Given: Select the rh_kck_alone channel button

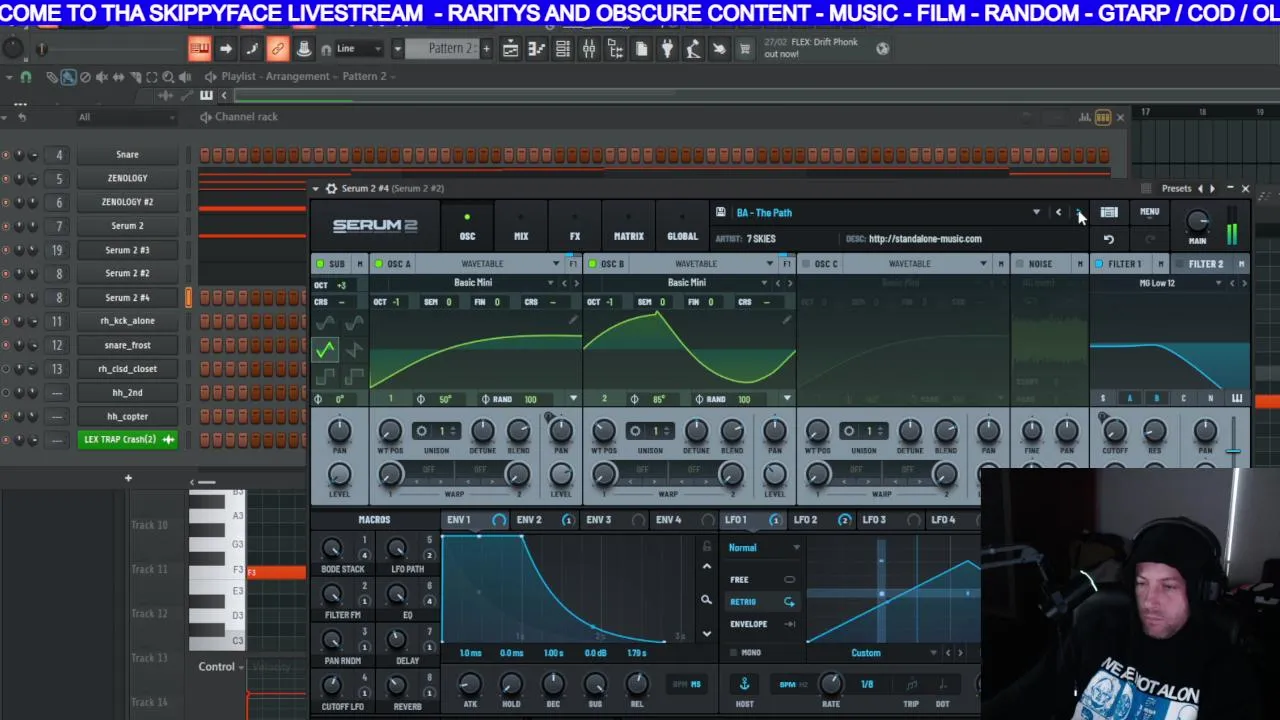Looking at the screenshot, I should tap(127, 321).
